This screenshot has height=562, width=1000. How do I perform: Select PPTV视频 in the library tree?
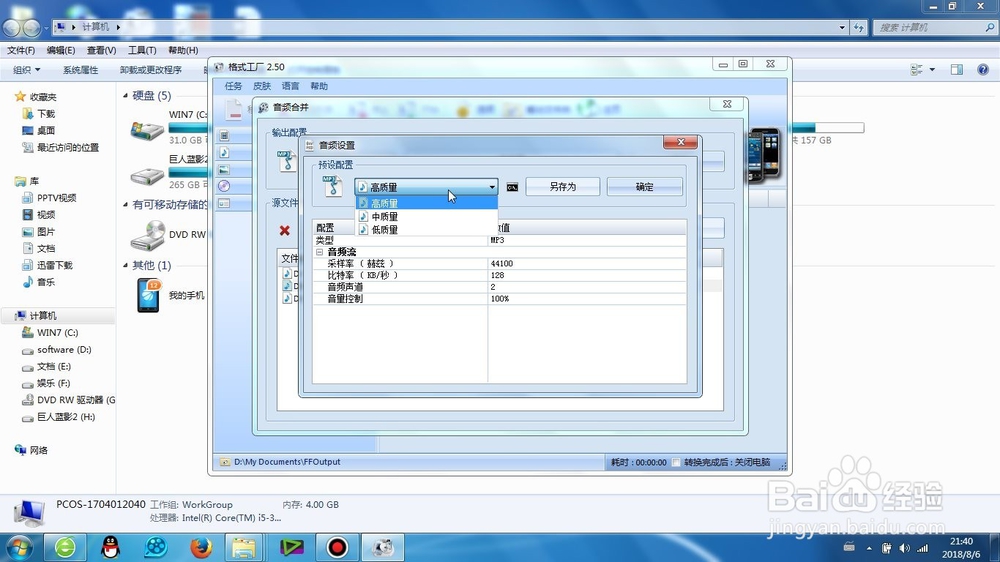(56, 198)
